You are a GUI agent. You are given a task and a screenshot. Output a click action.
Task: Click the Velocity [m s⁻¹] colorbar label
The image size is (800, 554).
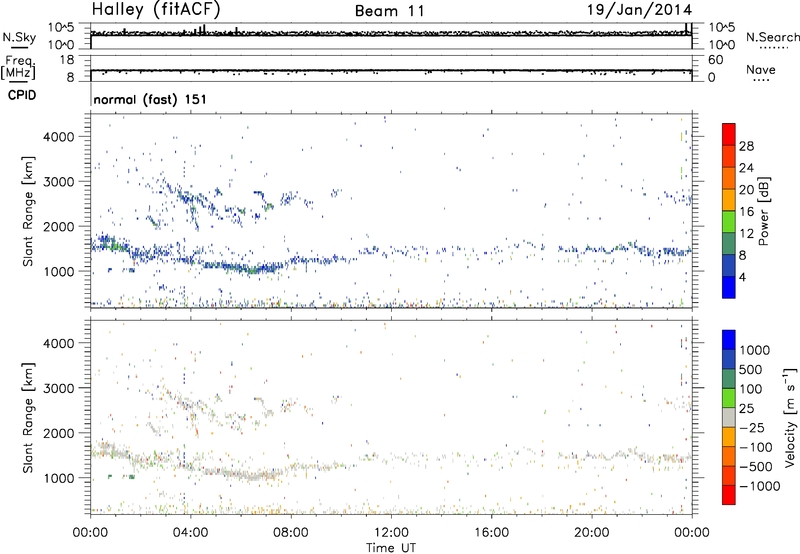tap(790, 417)
